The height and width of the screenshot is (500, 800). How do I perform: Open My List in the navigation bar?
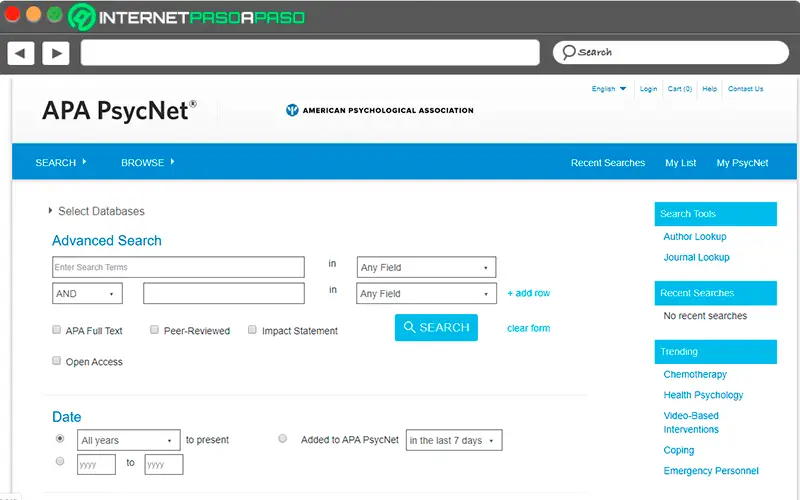point(681,163)
